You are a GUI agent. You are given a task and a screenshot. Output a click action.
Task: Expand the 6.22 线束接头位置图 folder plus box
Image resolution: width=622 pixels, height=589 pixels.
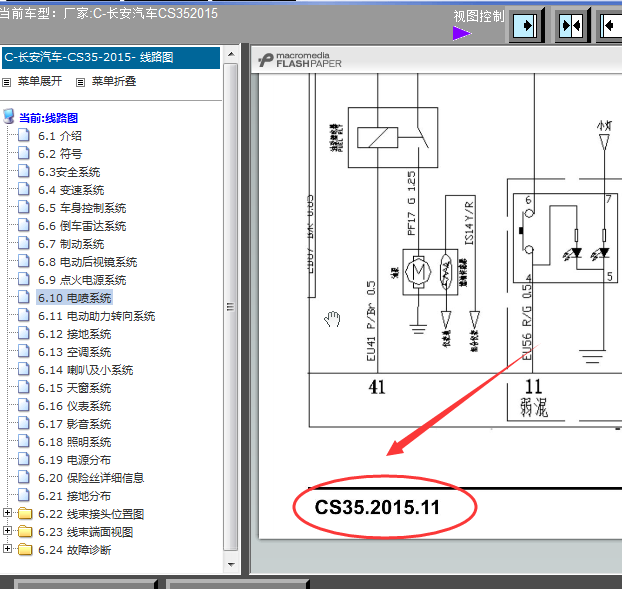pyautogui.click(x=7, y=512)
